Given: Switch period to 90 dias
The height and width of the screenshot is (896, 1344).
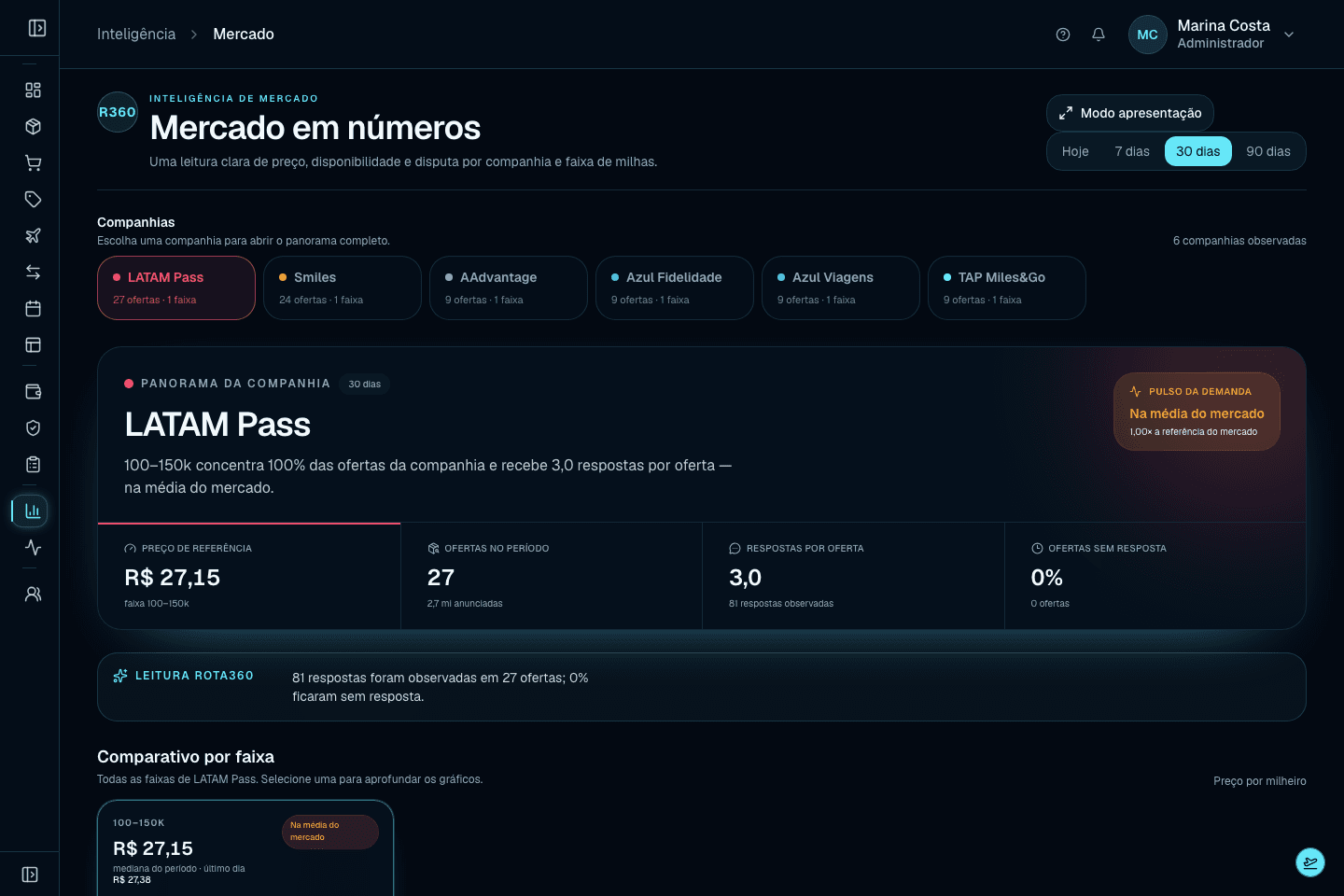Looking at the screenshot, I should coord(1268,151).
